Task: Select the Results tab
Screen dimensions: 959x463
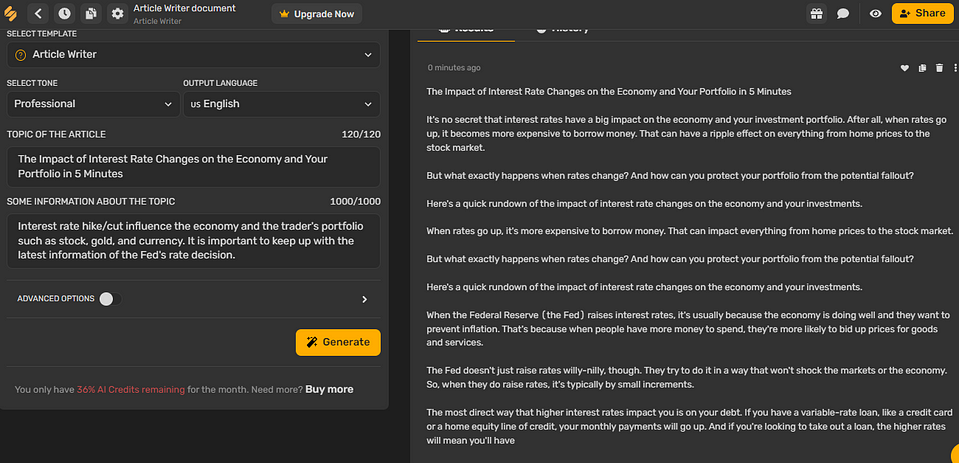Action: pyautogui.click(x=466, y=29)
